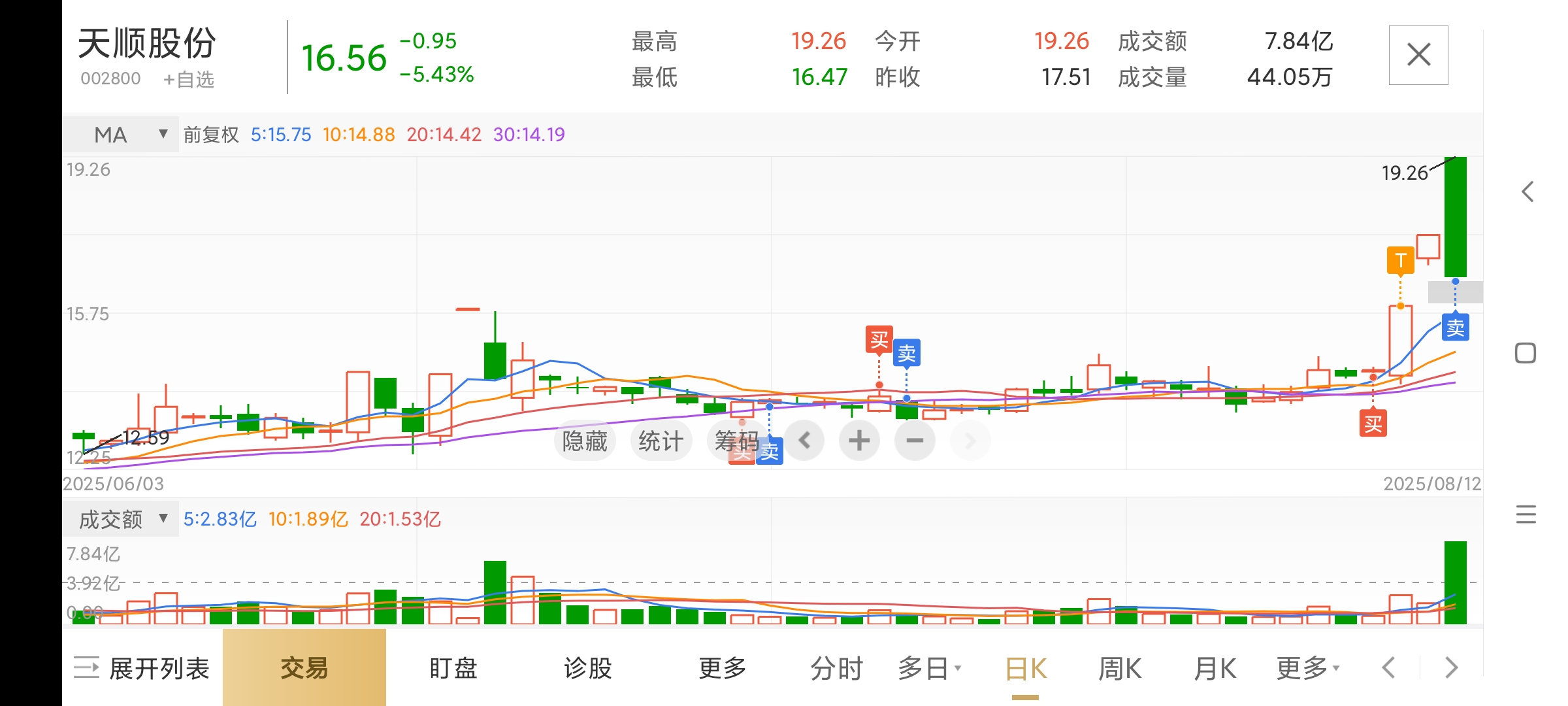Image resolution: width=1568 pixels, height=706 pixels.
Task: Click 最低 value 16.47
Action: [x=819, y=77]
